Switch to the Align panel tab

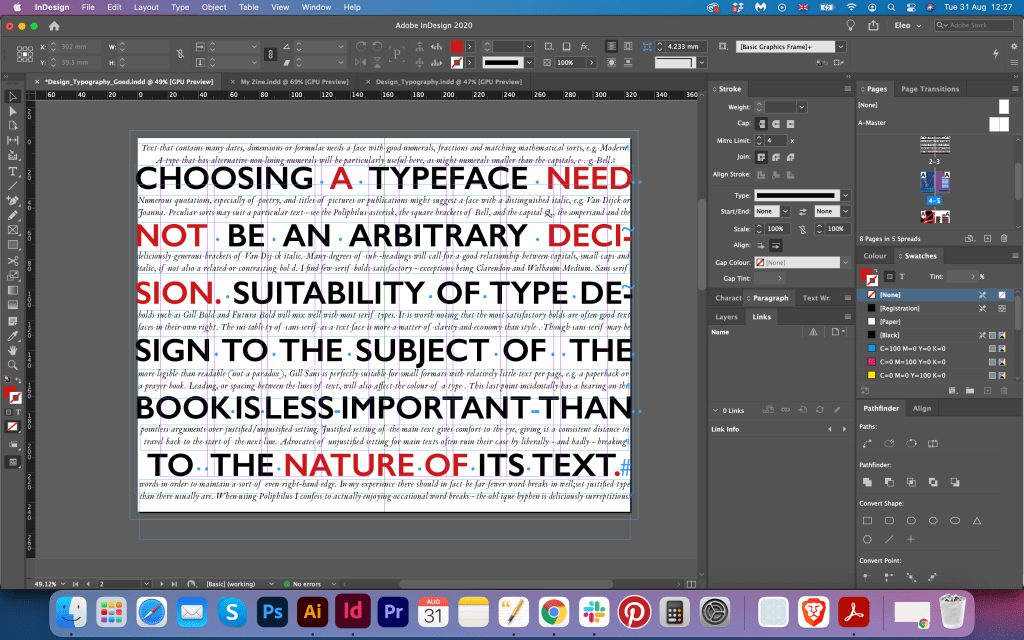point(921,408)
